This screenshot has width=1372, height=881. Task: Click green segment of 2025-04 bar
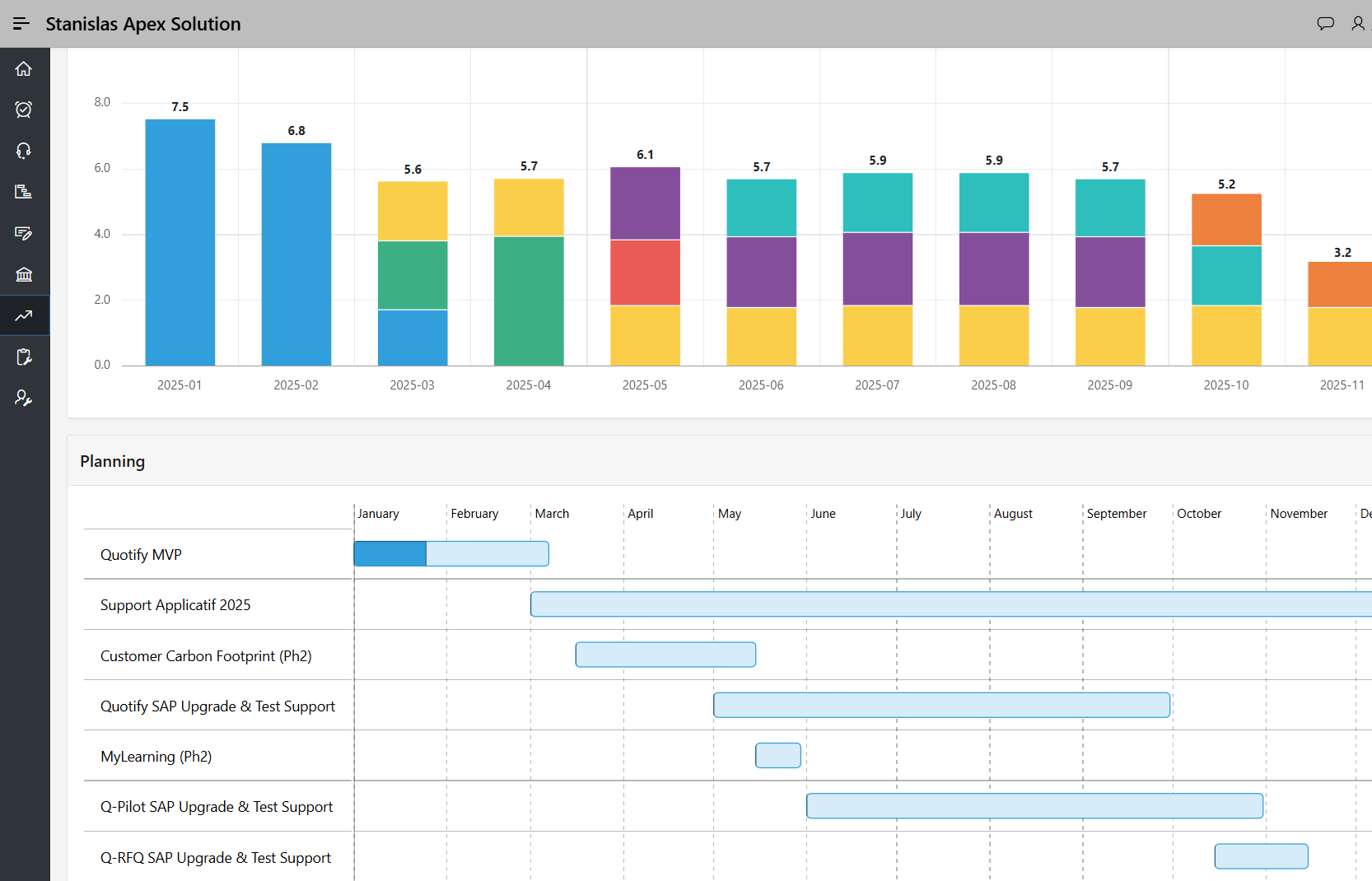529,301
